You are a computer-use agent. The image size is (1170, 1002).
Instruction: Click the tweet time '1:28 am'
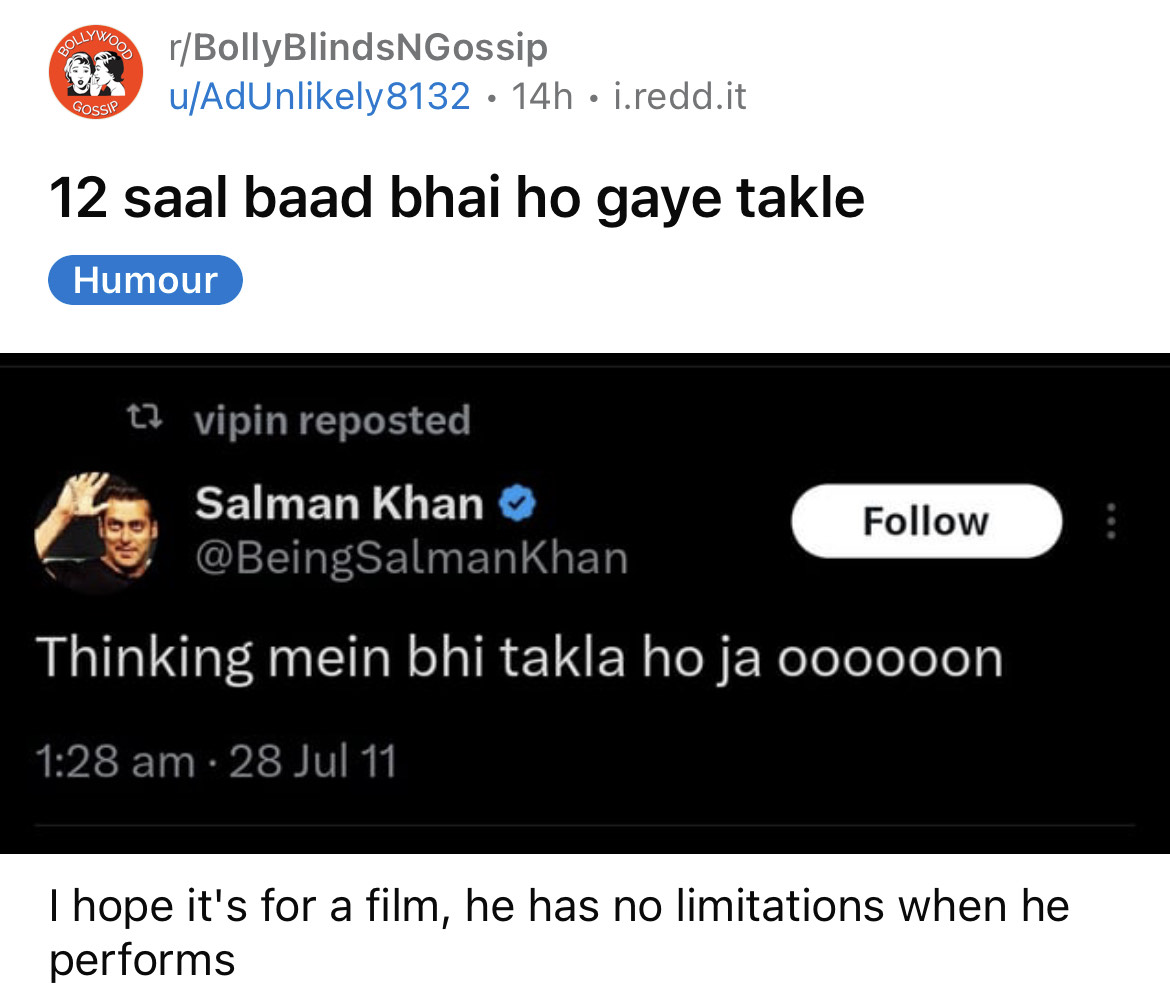click(x=115, y=763)
